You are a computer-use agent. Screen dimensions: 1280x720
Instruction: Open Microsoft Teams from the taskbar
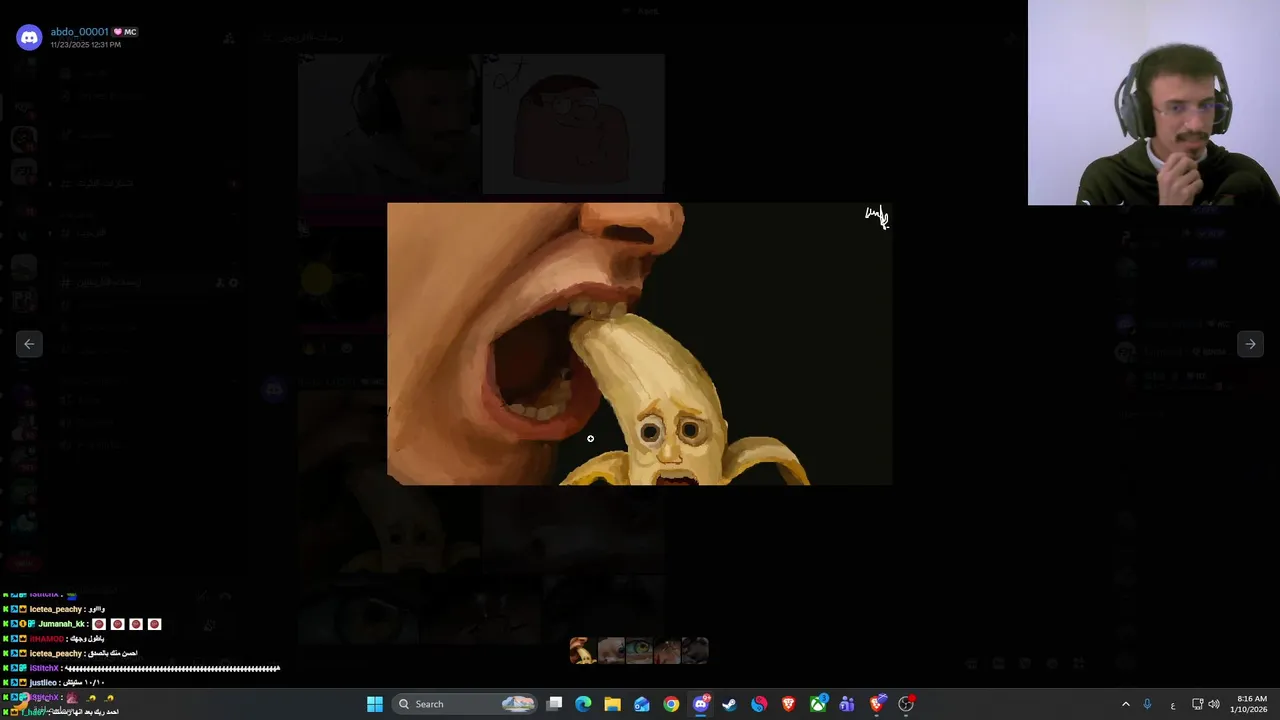click(847, 704)
